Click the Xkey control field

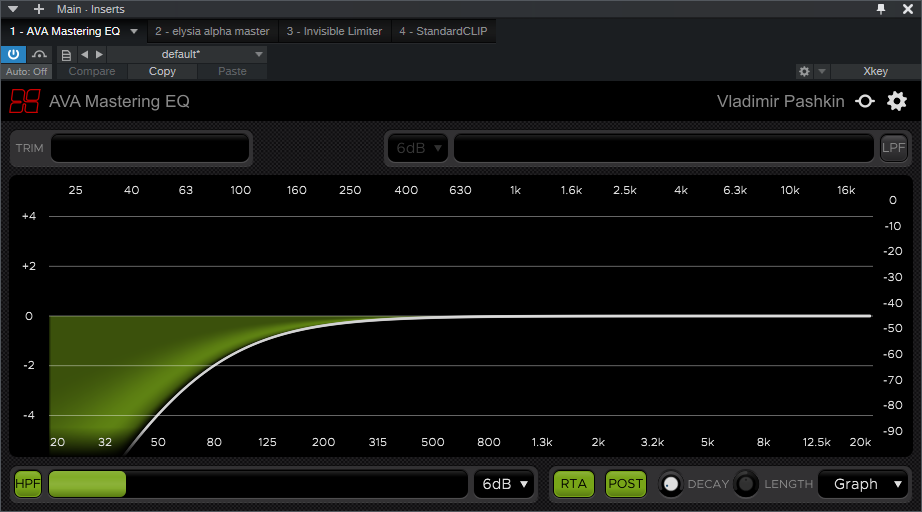tap(876, 72)
